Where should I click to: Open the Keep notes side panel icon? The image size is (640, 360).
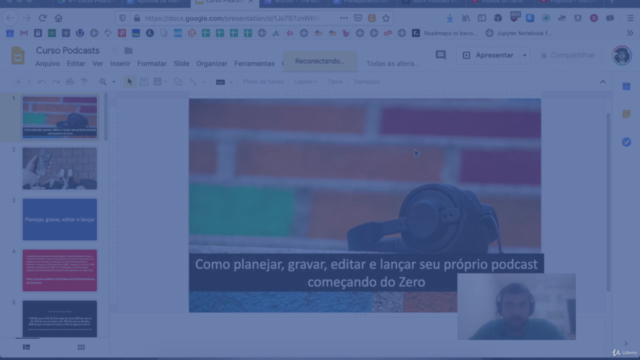pyautogui.click(x=627, y=114)
